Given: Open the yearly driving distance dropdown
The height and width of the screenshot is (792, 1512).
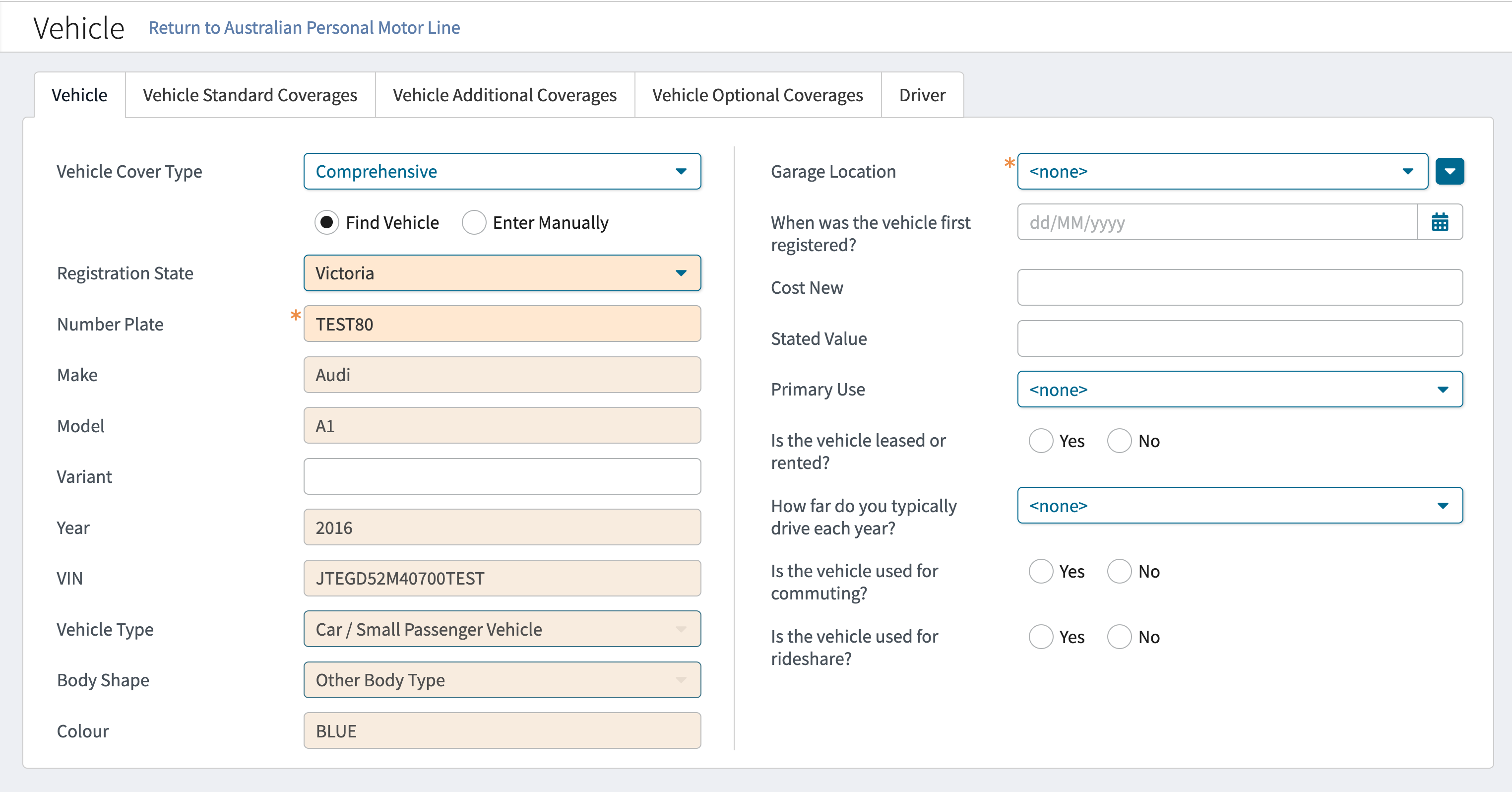Looking at the screenshot, I should click(1239, 506).
